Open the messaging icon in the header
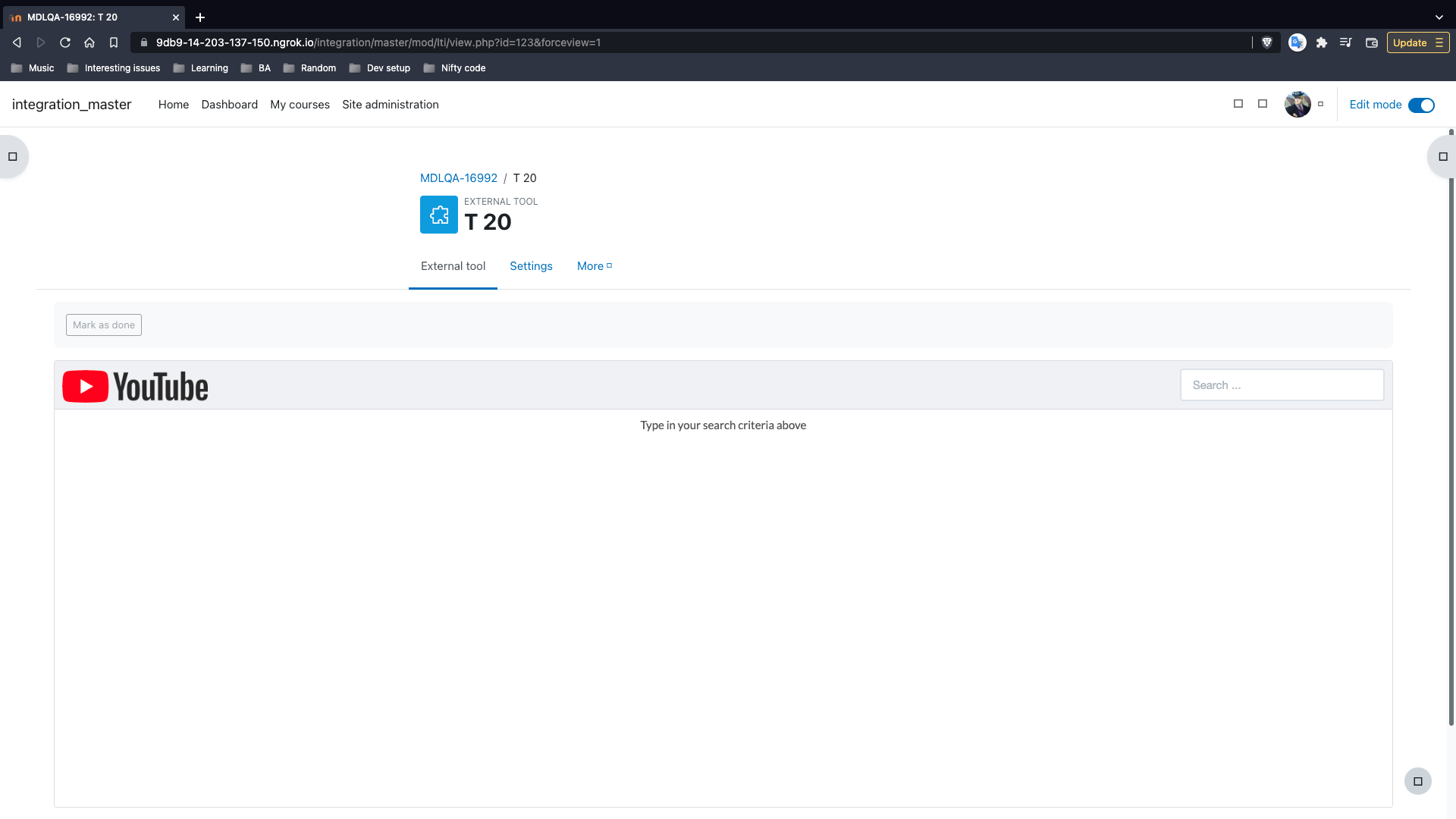 [x=1263, y=104]
